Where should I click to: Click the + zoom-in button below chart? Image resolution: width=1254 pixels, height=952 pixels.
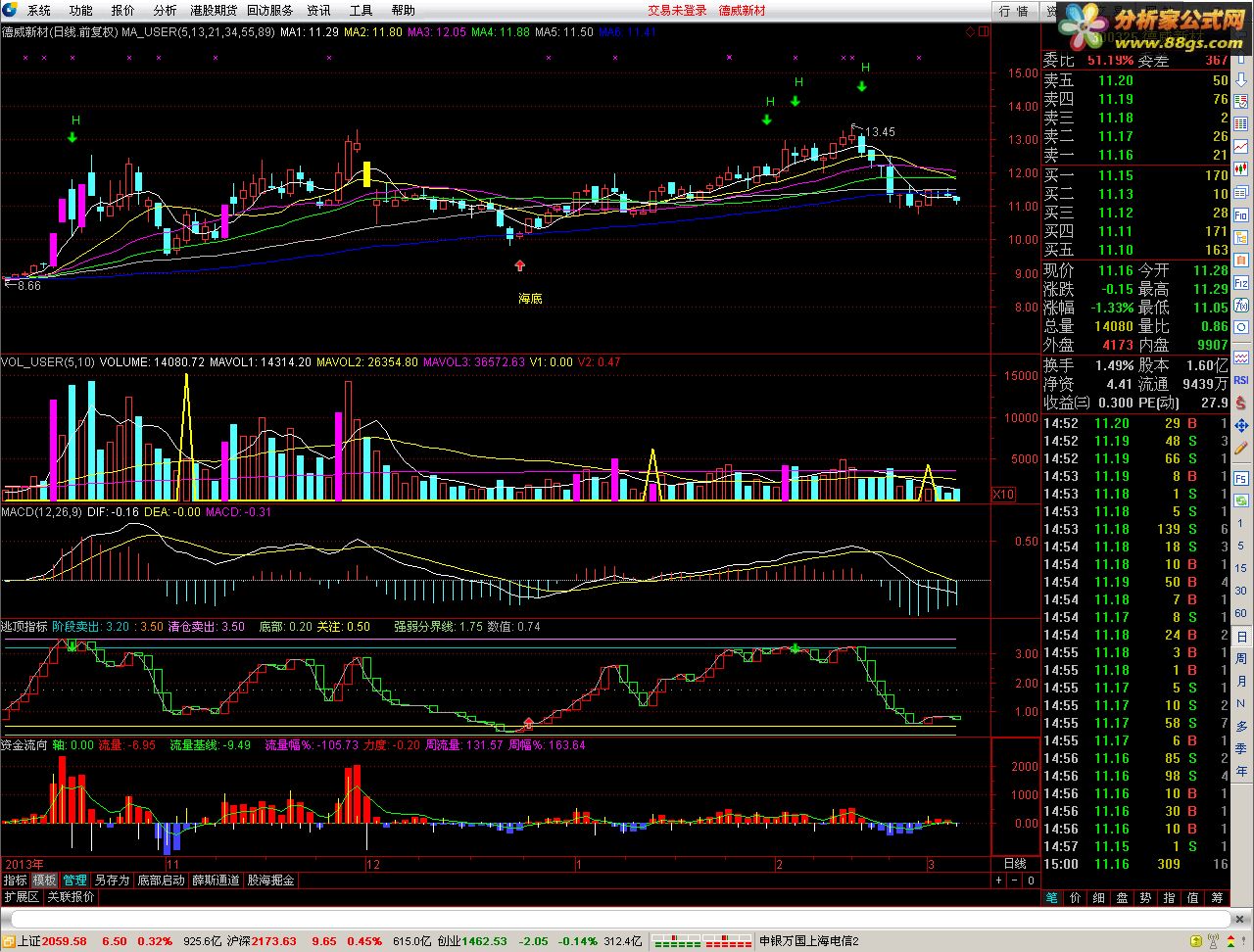tap(998, 881)
